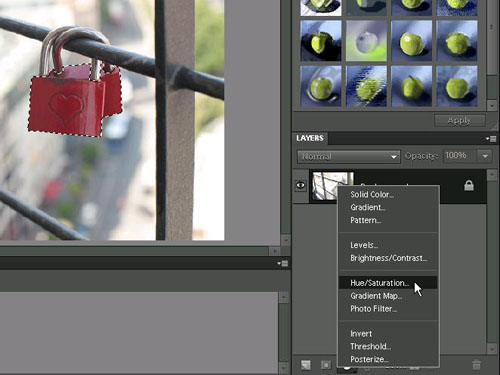
Task: Apply Invert adjustment from menu
Action: coord(361,334)
